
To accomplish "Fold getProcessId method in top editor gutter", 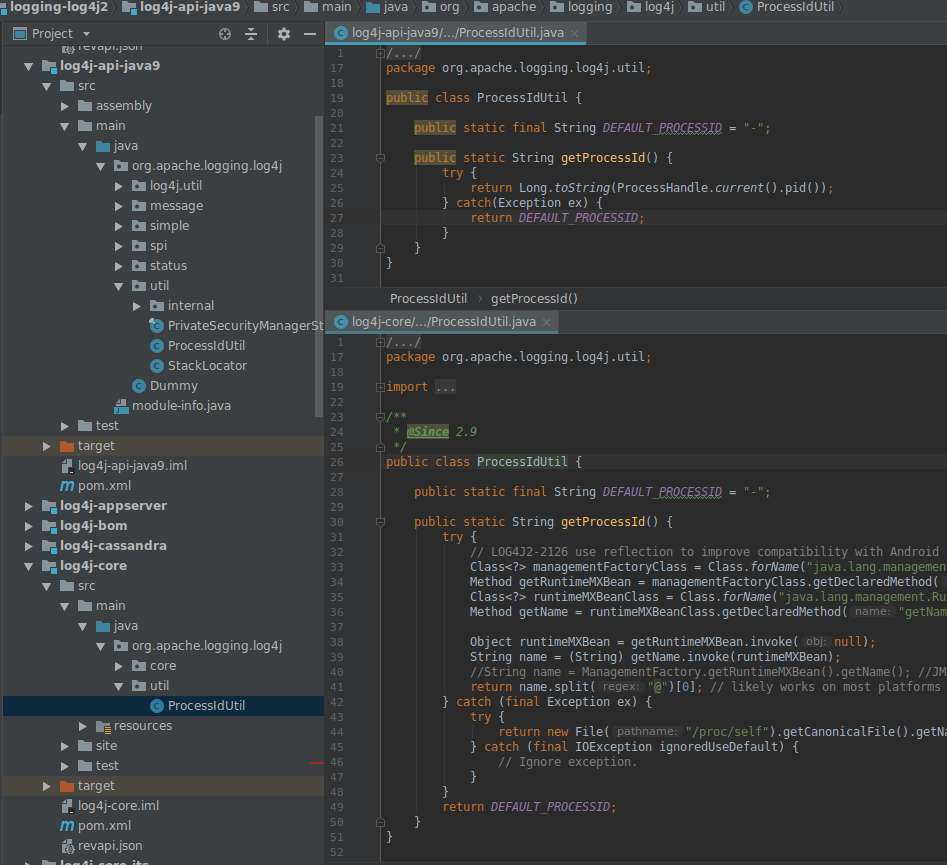I will 380,158.
